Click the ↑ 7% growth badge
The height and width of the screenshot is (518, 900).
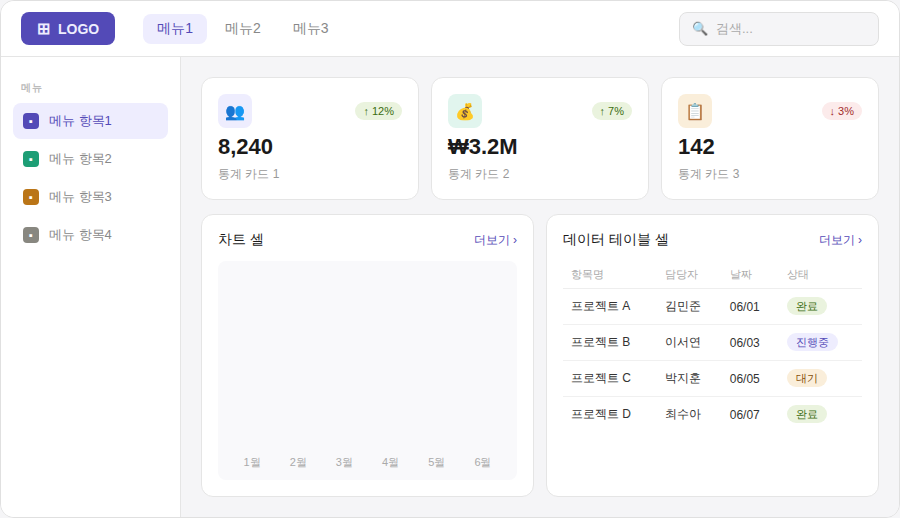click(x=611, y=111)
